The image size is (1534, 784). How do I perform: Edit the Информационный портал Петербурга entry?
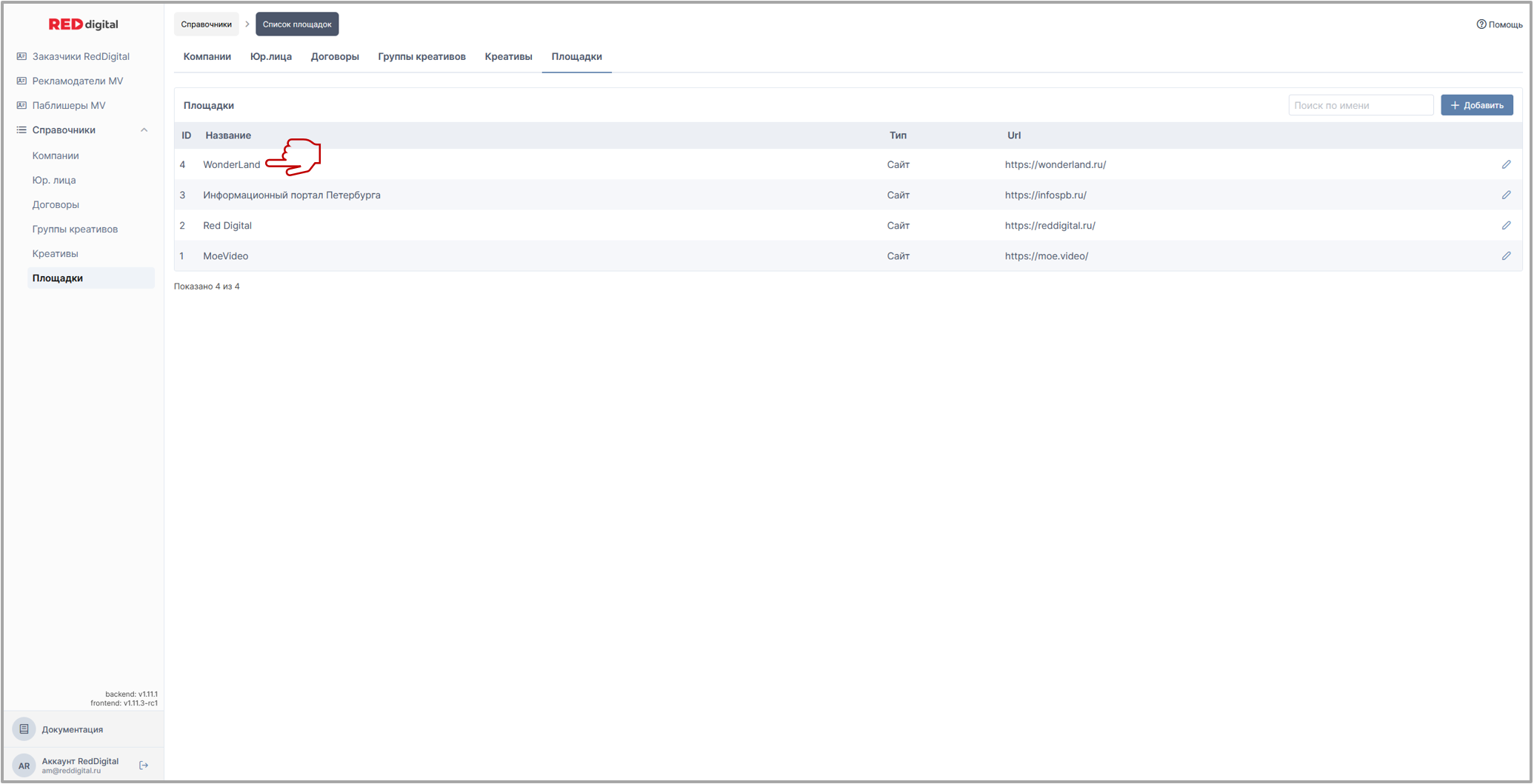pos(1506,195)
